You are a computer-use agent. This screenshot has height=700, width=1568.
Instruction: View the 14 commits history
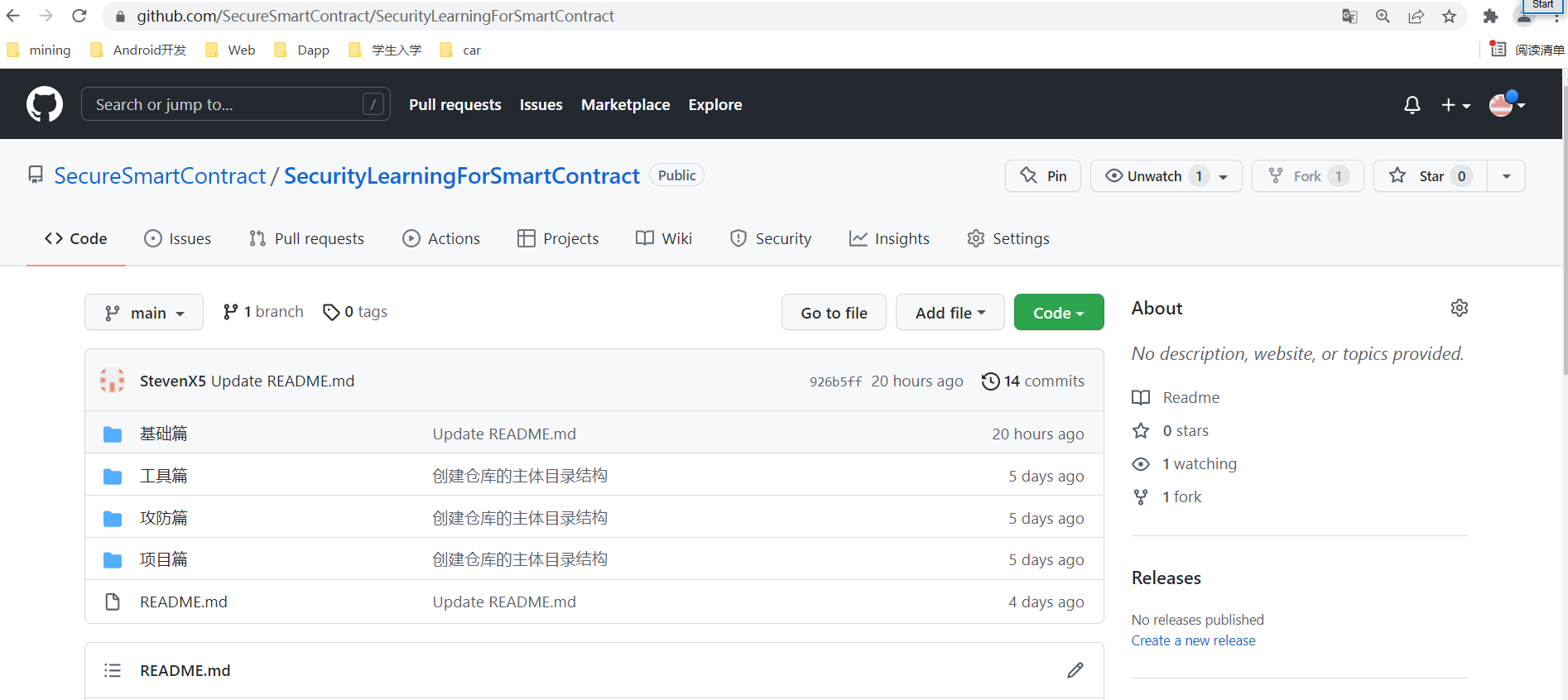(x=1033, y=381)
